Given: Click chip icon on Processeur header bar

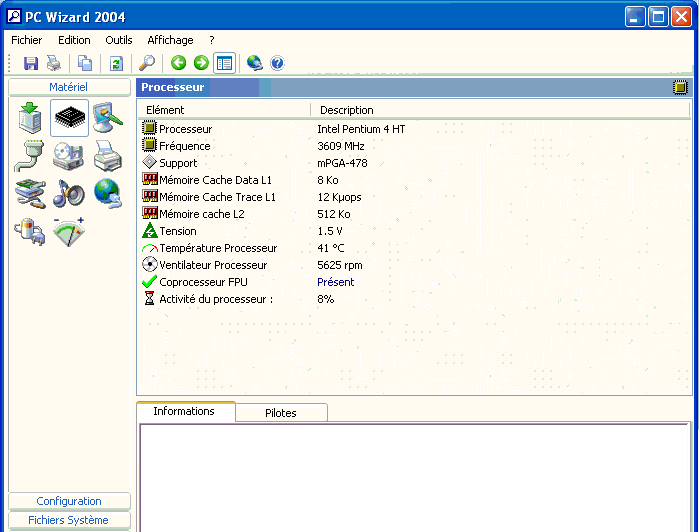Looking at the screenshot, I should click(680, 87).
